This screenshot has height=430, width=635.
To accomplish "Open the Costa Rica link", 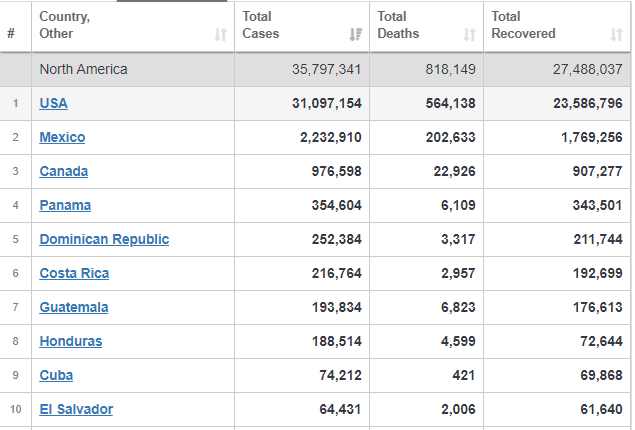I will tap(74, 273).
